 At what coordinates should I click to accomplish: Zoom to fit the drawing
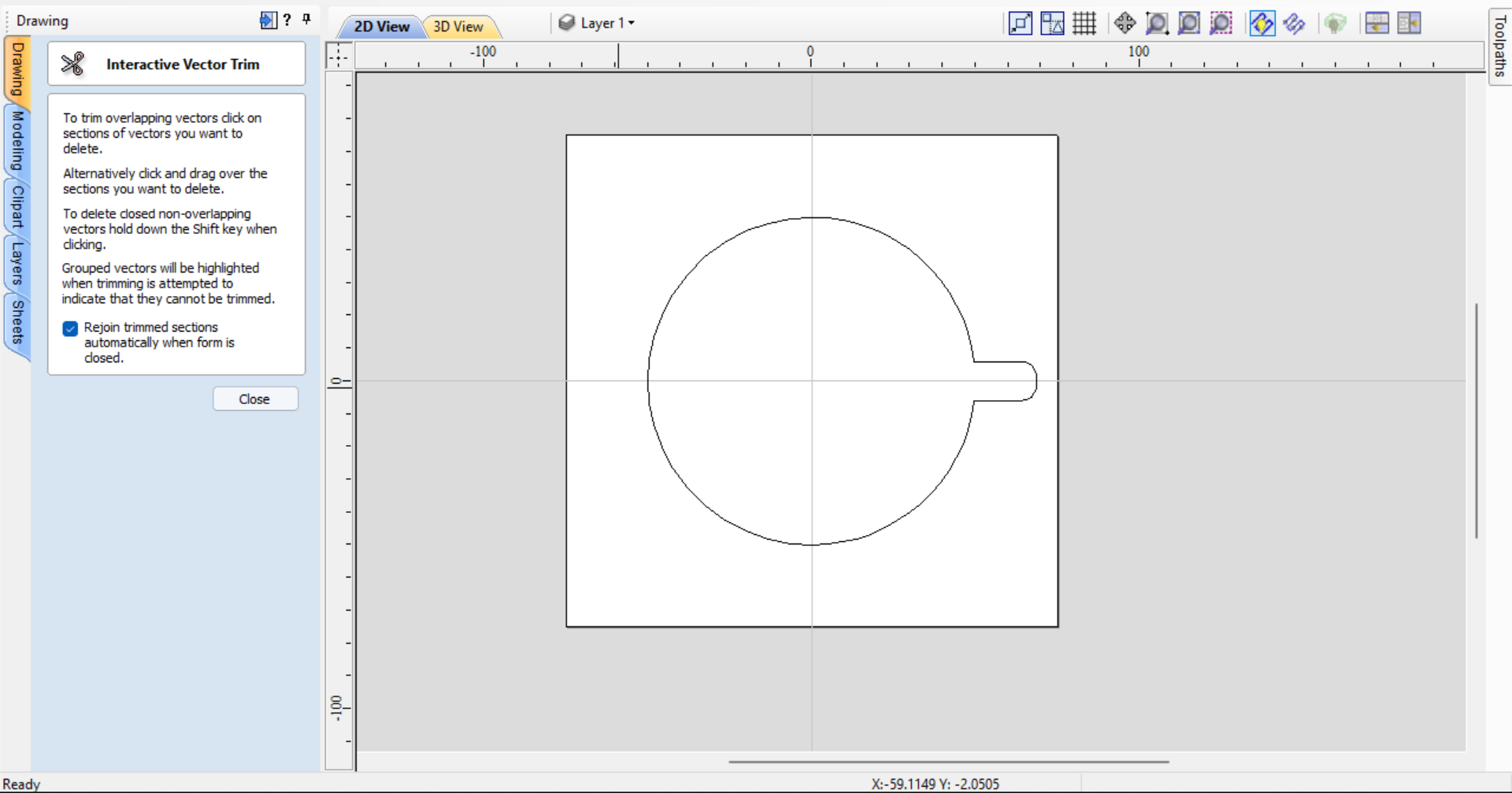point(1188,23)
